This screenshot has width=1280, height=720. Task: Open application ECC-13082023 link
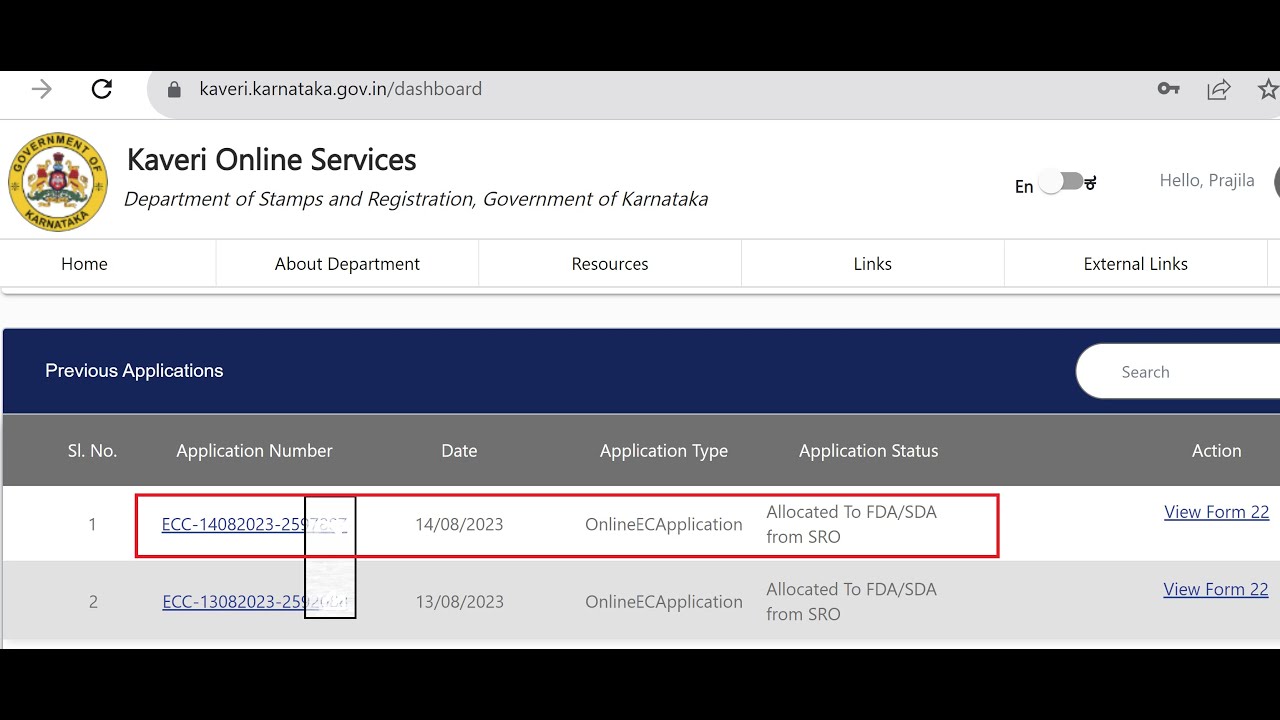pyautogui.click(x=255, y=602)
